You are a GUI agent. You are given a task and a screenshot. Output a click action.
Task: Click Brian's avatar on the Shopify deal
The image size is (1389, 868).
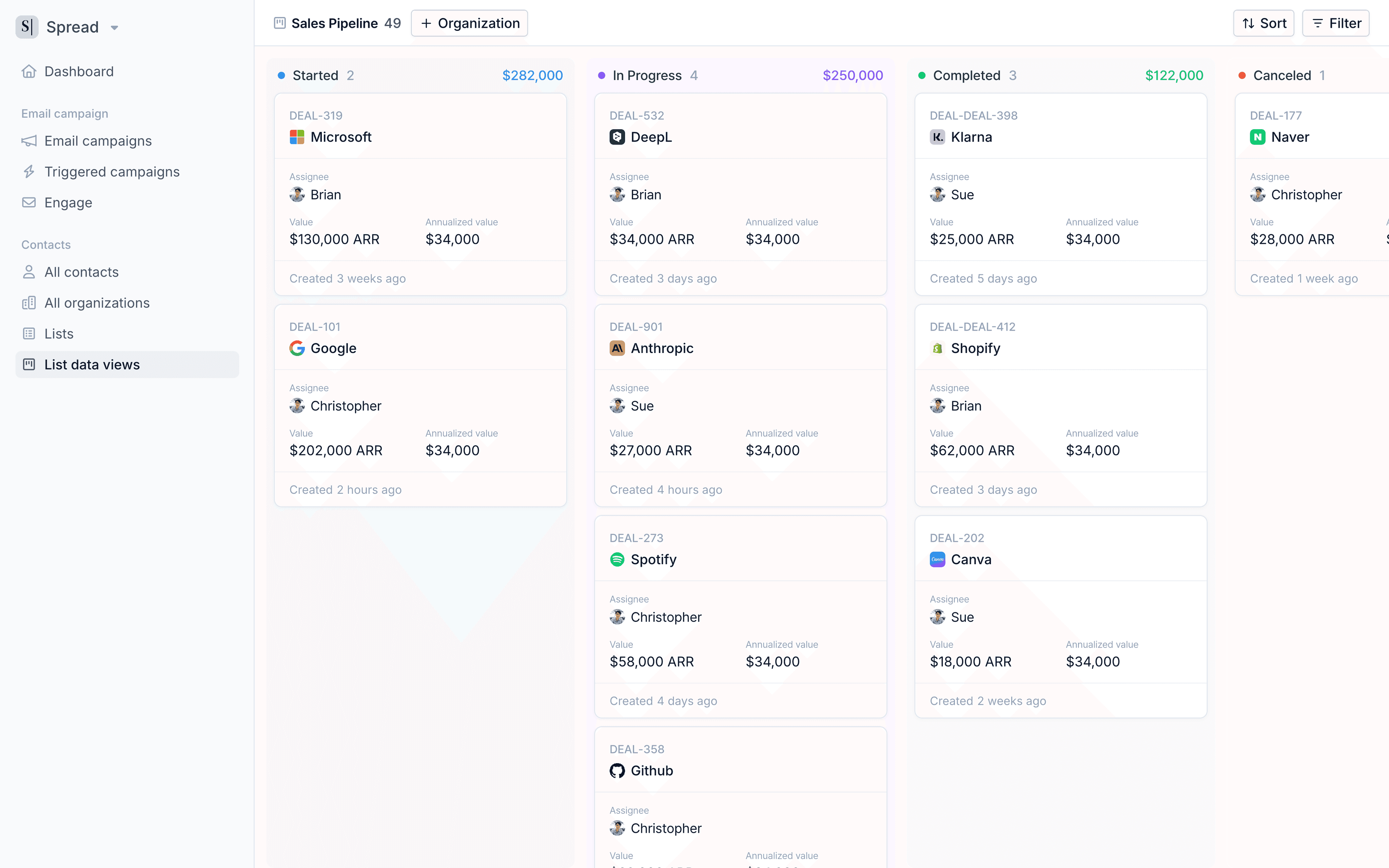point(937,406)
